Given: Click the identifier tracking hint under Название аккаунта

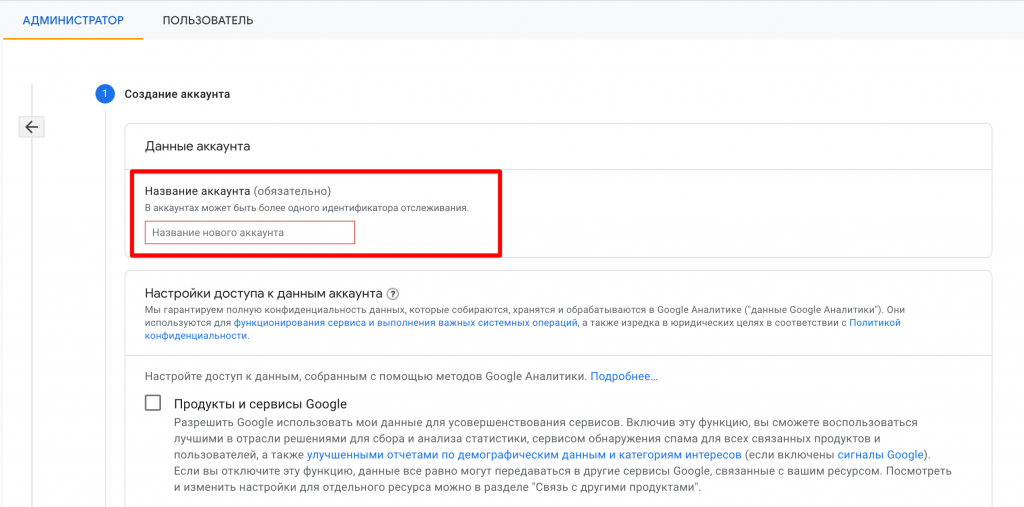Looking at the screenshot, I should point(306,208).
